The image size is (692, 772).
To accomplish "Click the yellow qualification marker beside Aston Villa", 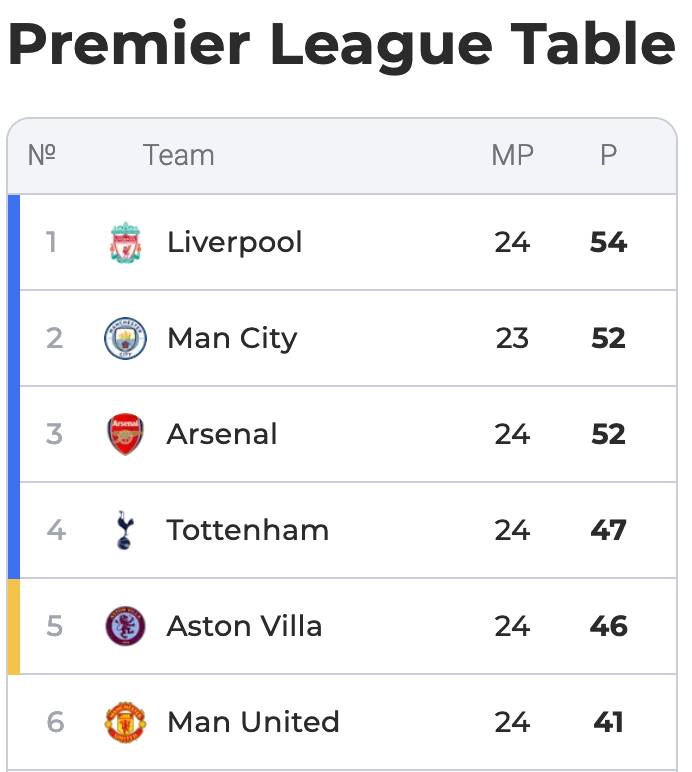I will tap(14, 626).
